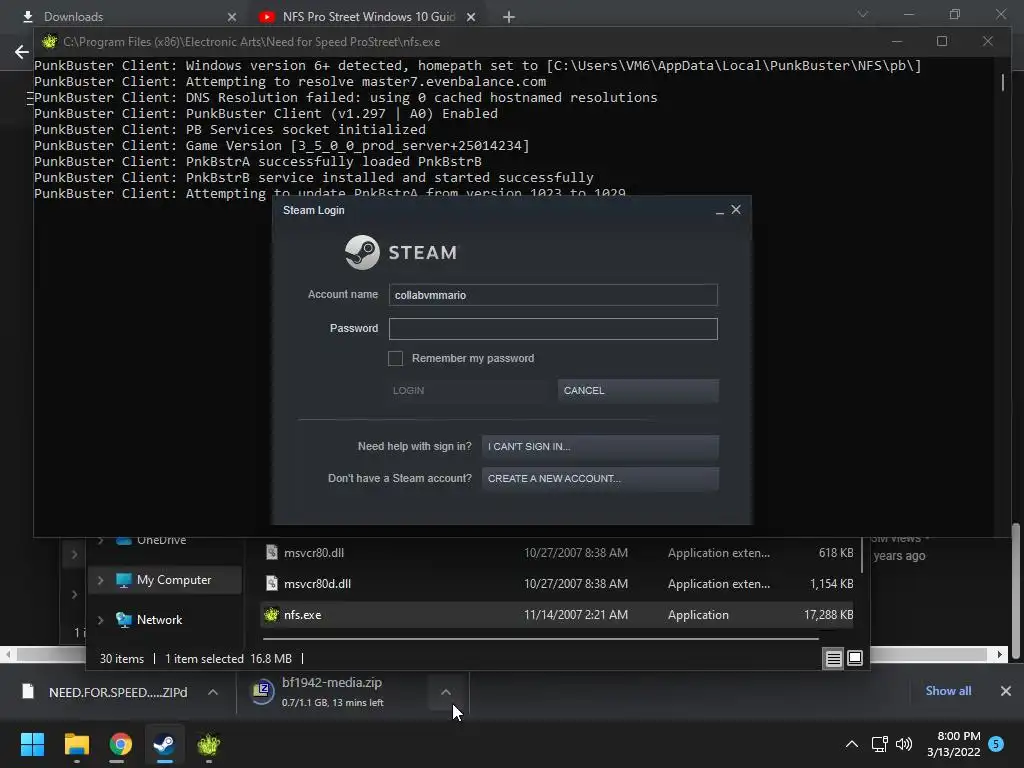Open File Explorer from taskbar
1024x768 pixels.
pyautogui.click(x=76, y=744)
